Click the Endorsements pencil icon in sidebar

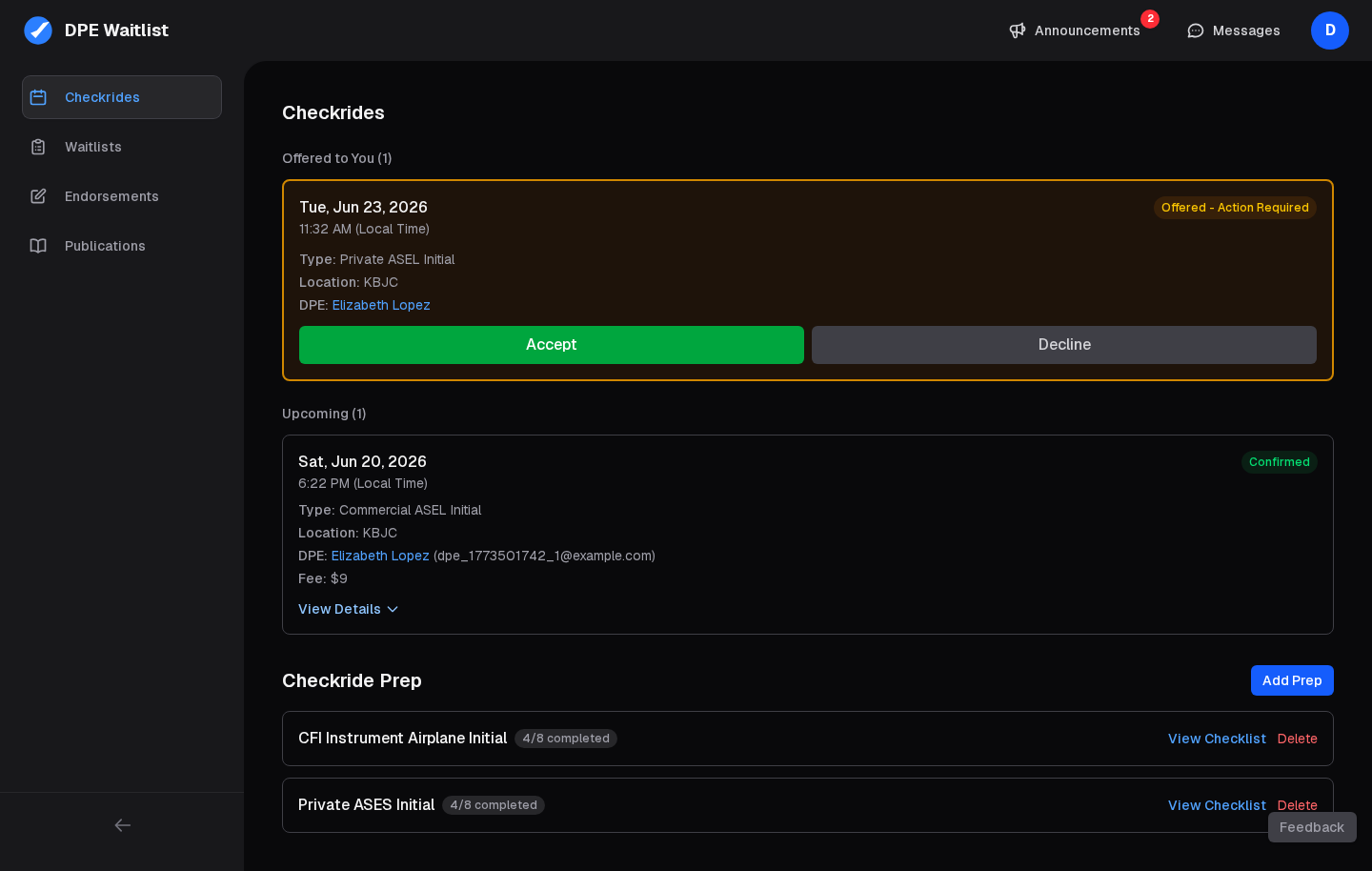click(x=38, y=196)
